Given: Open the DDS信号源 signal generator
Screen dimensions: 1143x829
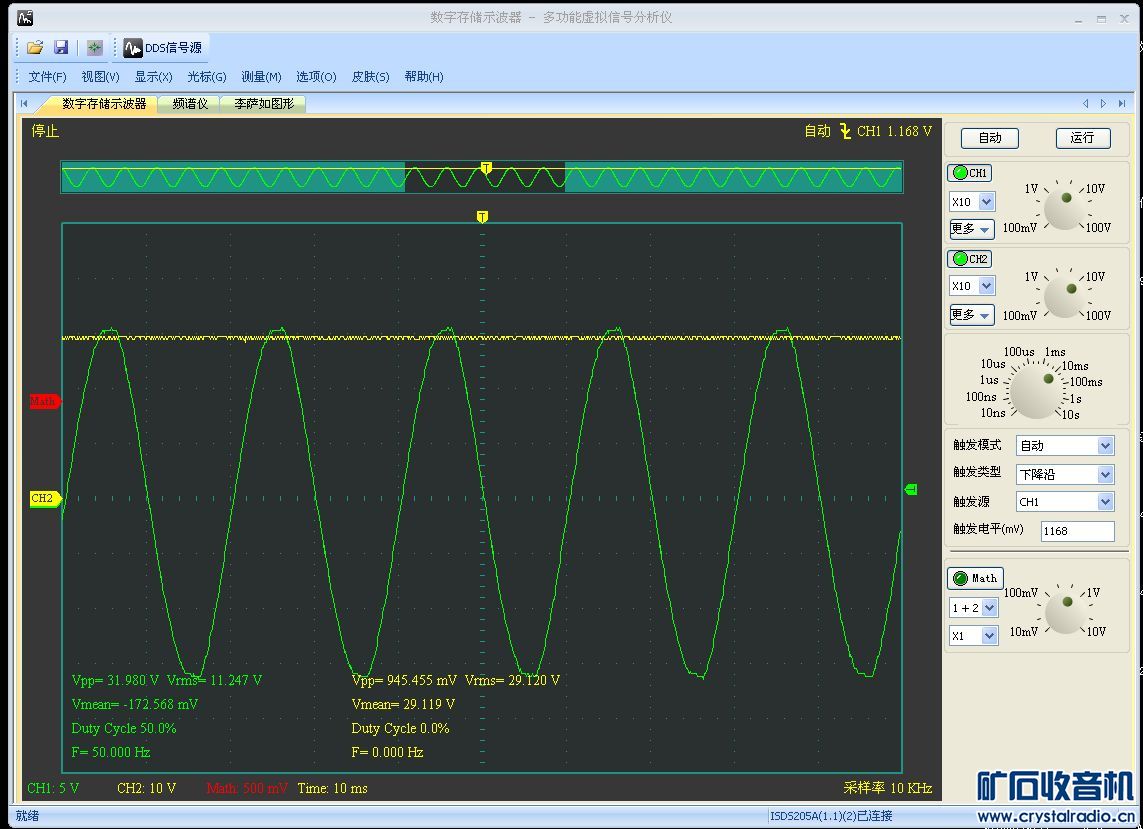Looking at the screenshot, I should (163, 47).
